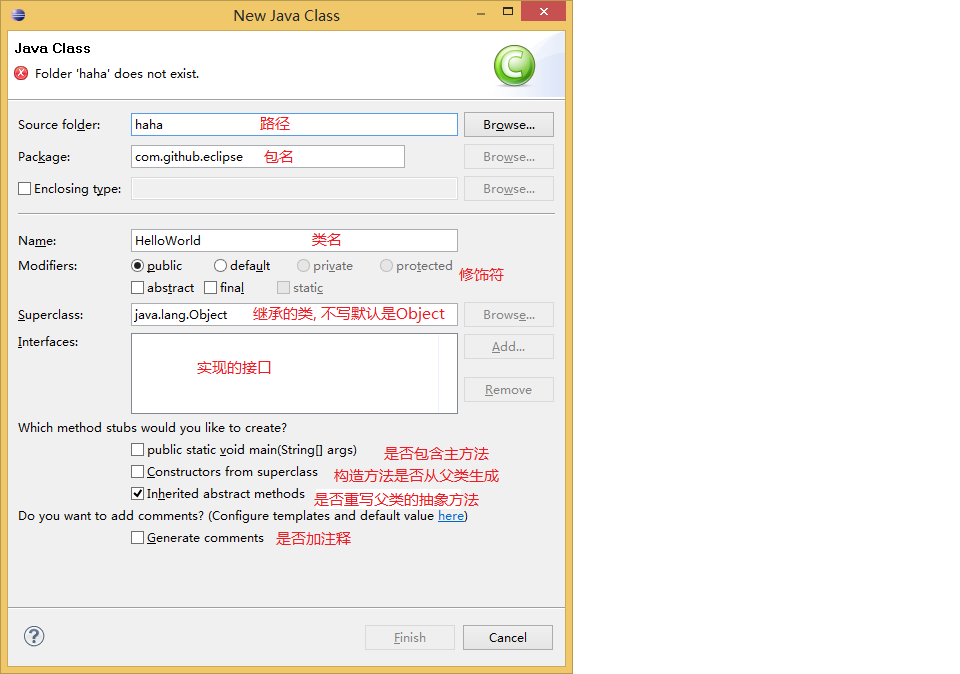
Task: Focus the Name field containing HelloWorld
Action: pos(294,241)
